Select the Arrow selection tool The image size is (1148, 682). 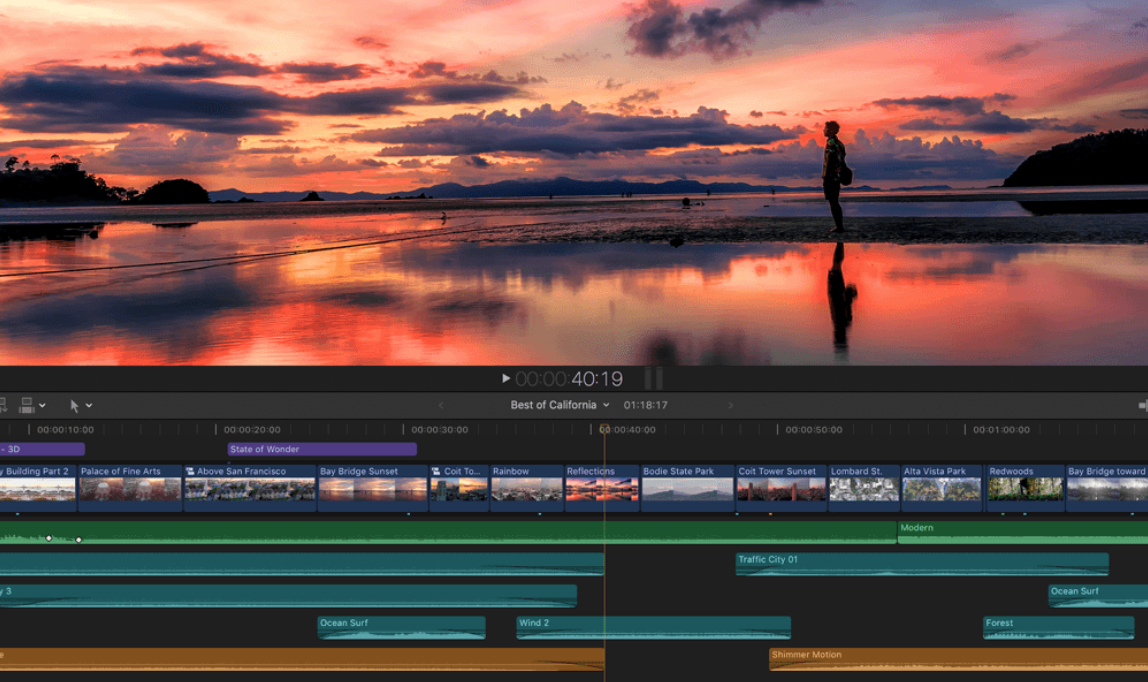click(x=76, y=405)
